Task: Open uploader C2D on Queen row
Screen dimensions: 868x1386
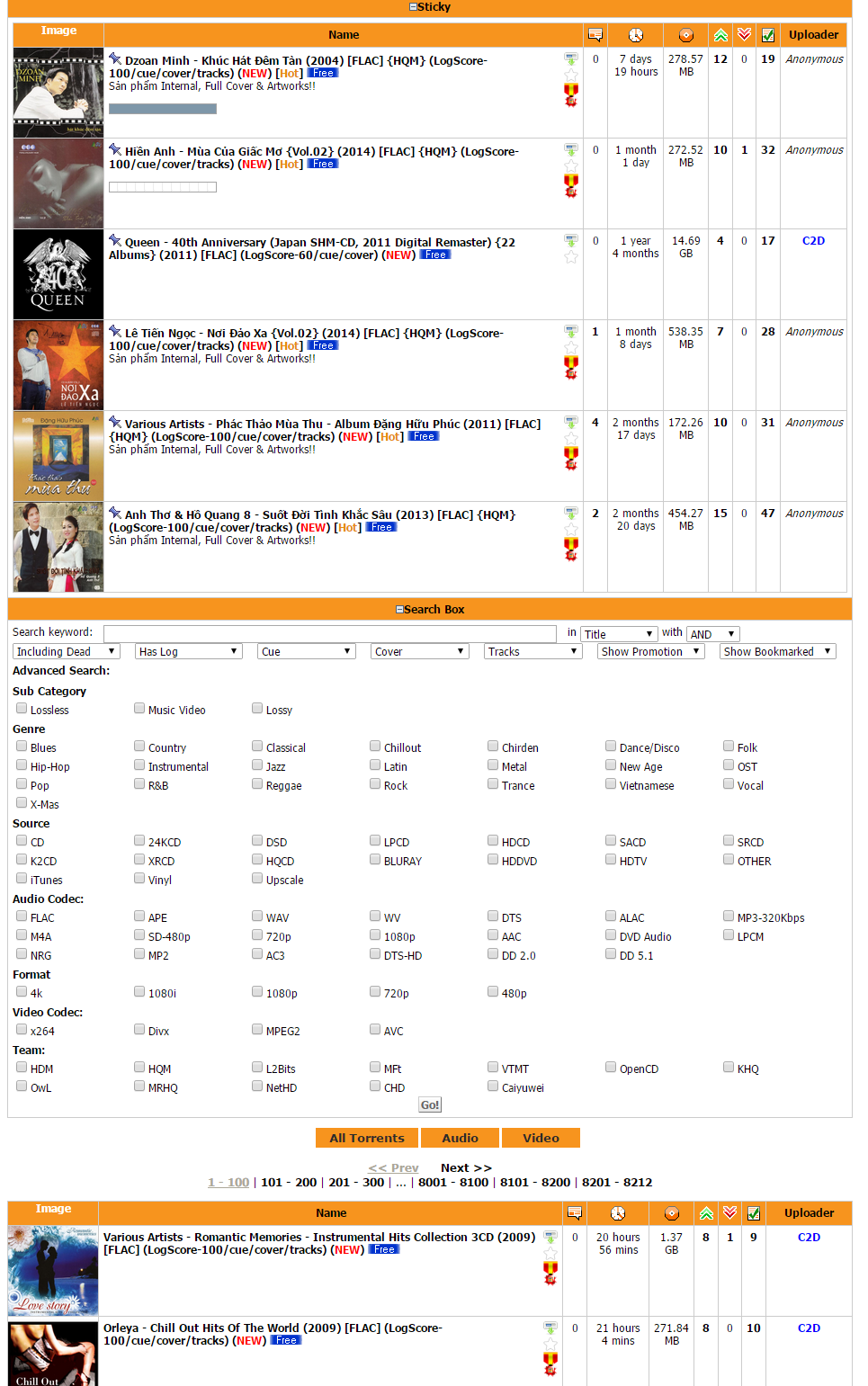Action: point(813,241)
